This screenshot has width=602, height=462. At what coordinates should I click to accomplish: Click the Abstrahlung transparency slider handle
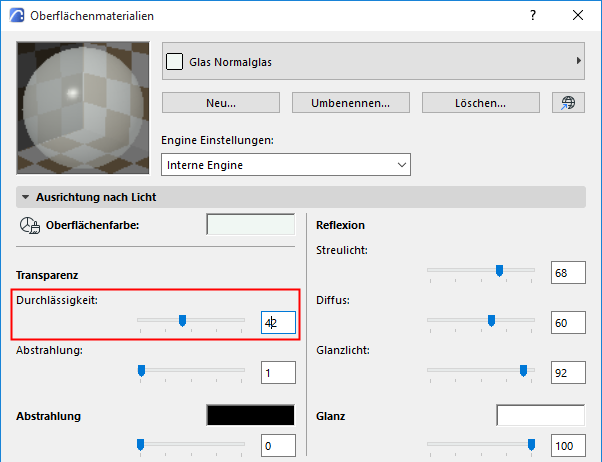(x=141, y=371)
